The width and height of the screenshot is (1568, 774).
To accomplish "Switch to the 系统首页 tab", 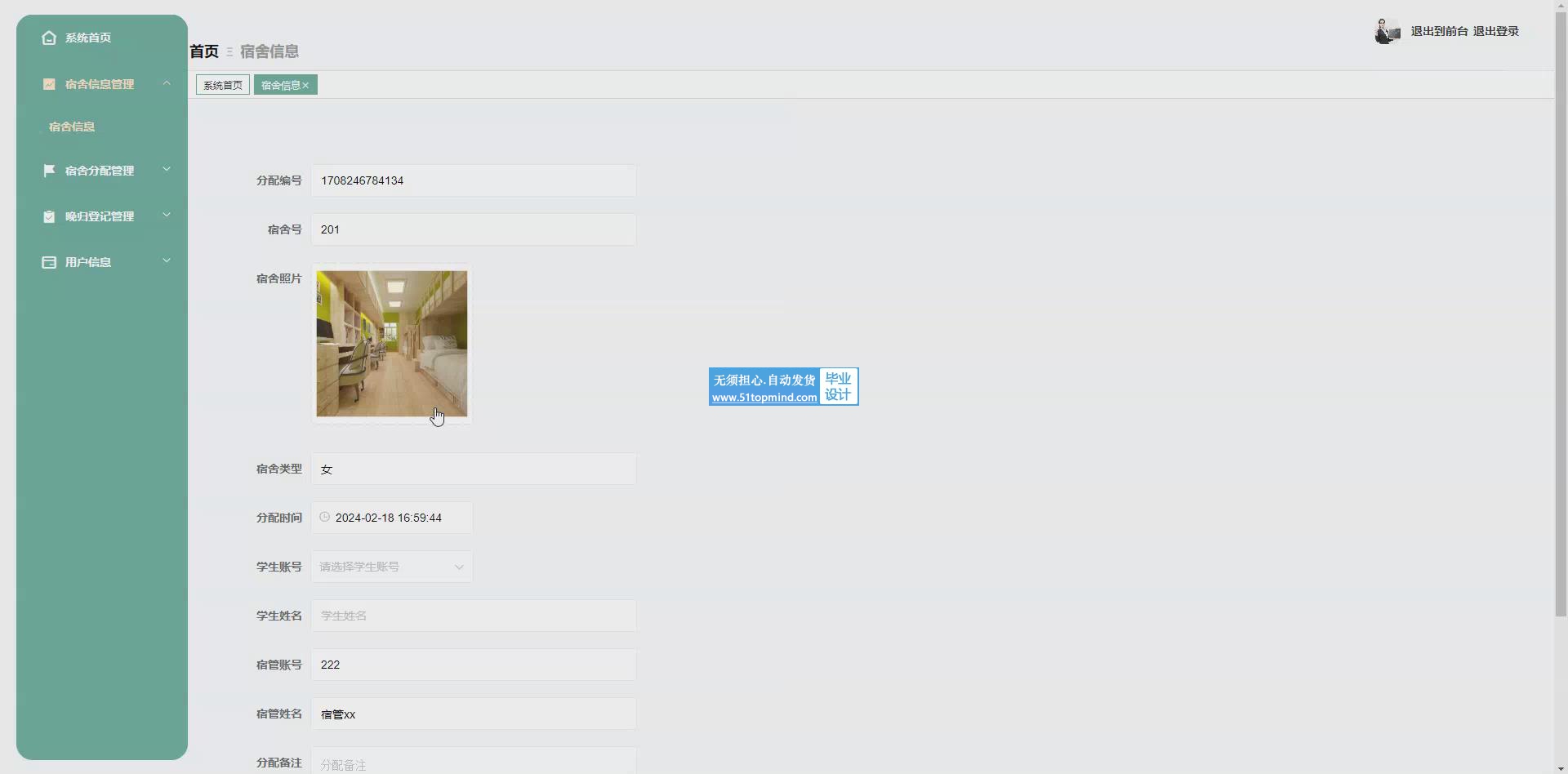I will pyautogui.click(x=223, y=85).
